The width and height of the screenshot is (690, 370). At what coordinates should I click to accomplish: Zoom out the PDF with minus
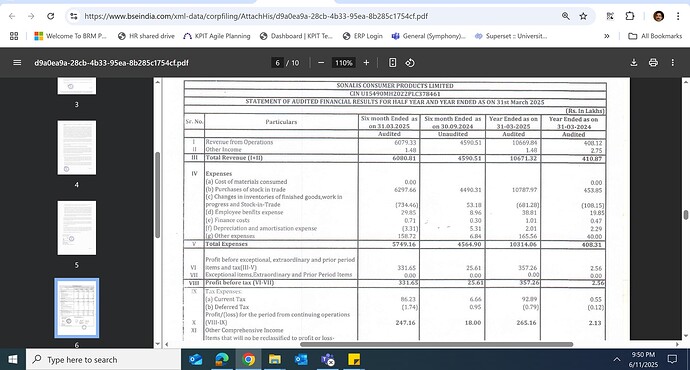(x=321, y=63)
